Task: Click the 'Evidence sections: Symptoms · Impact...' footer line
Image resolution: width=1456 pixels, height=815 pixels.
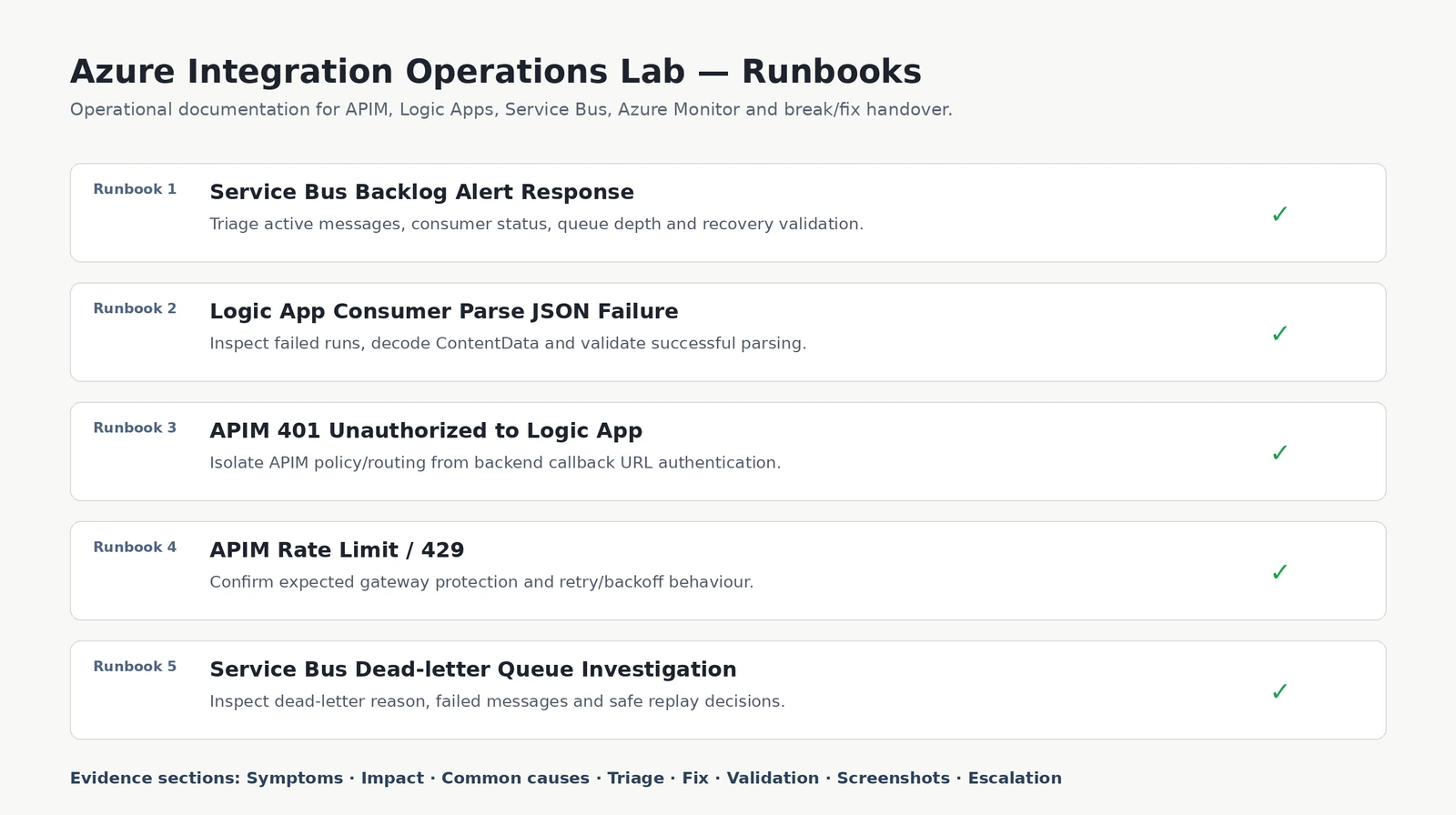Action: [566, 778]
